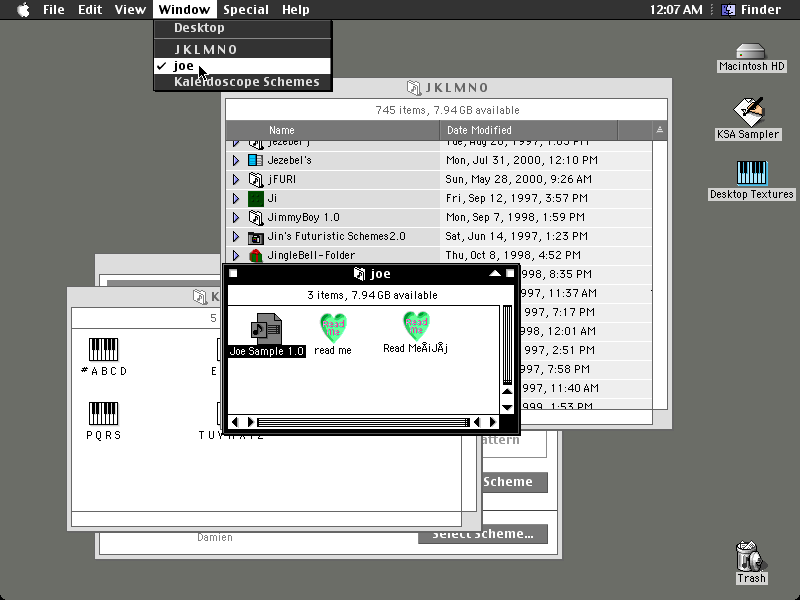800x600 pixels.
Task: Click date 'Mon, Sep 7, 1998, 1:59 PM'
Action: point(515,217)
